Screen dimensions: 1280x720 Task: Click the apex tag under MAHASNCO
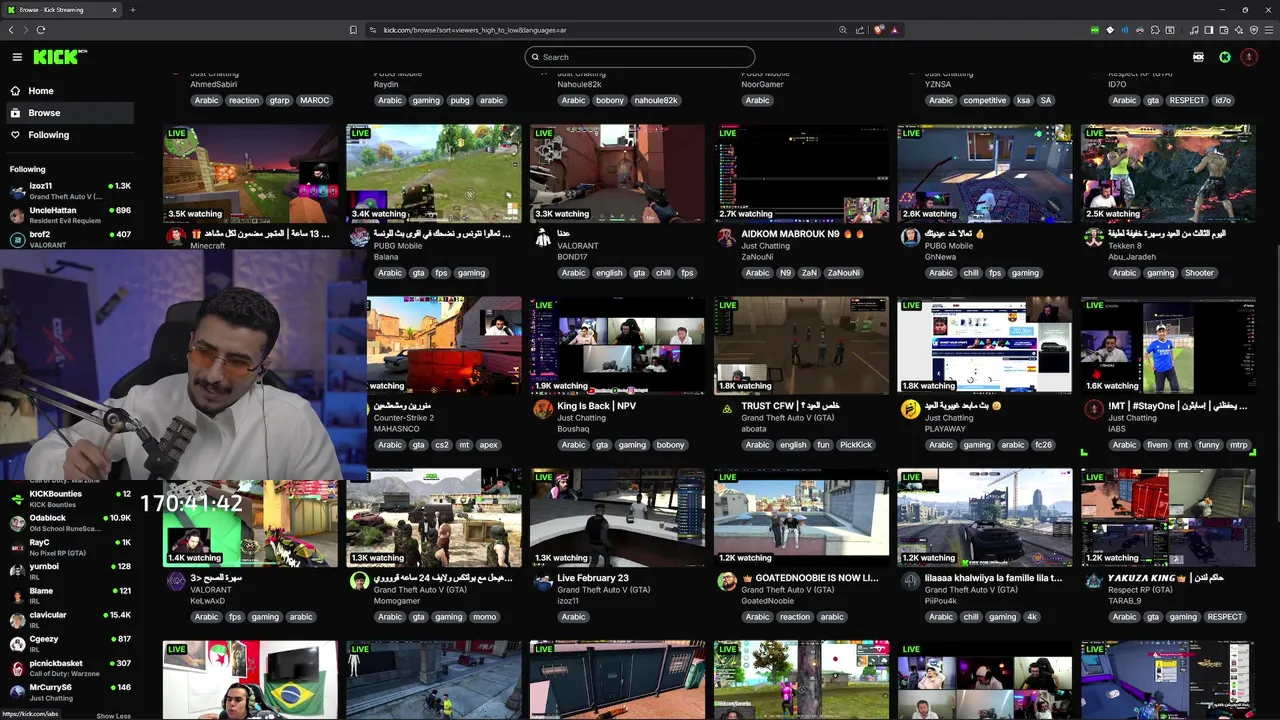pyautogui.click(x=488, y=445)
